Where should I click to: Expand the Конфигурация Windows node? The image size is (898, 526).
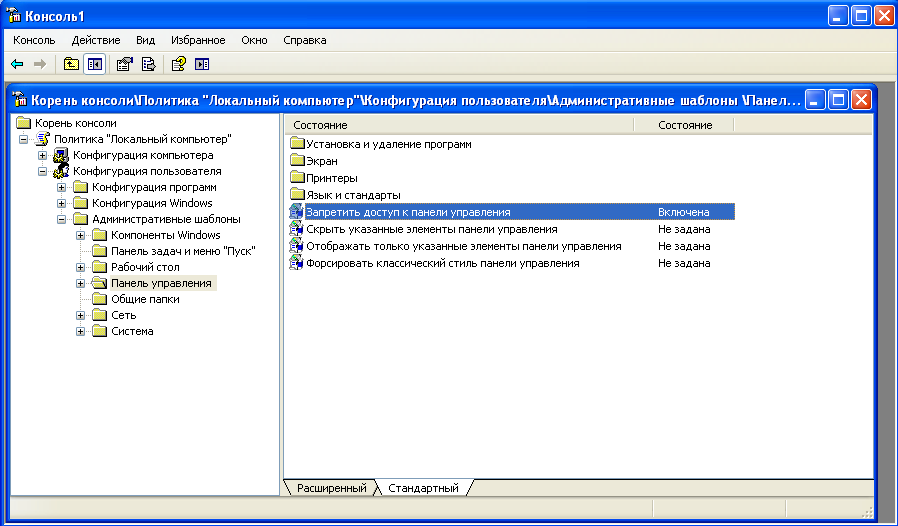click(x=61, y=203)
